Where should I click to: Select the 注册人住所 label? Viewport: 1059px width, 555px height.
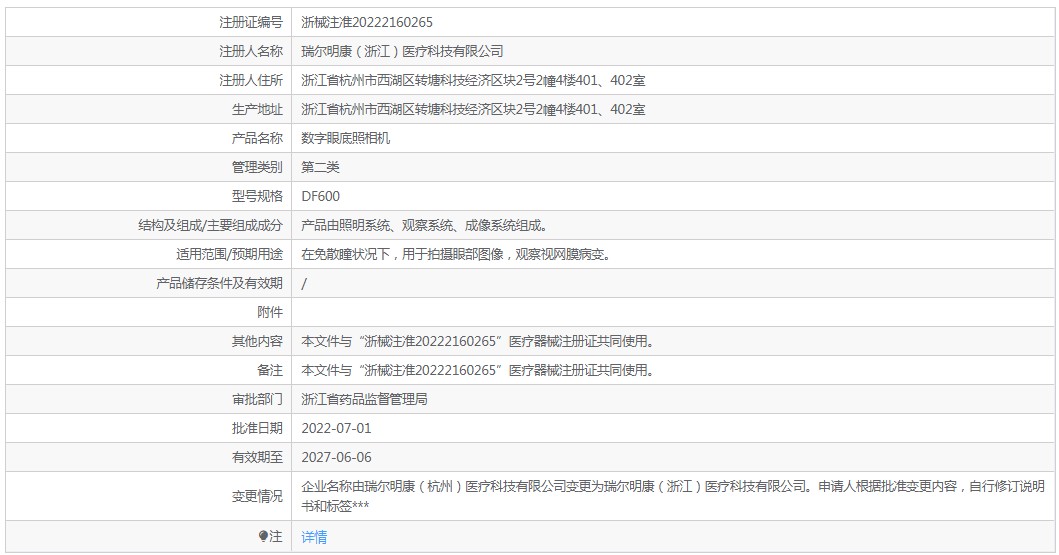click(251, 80)
